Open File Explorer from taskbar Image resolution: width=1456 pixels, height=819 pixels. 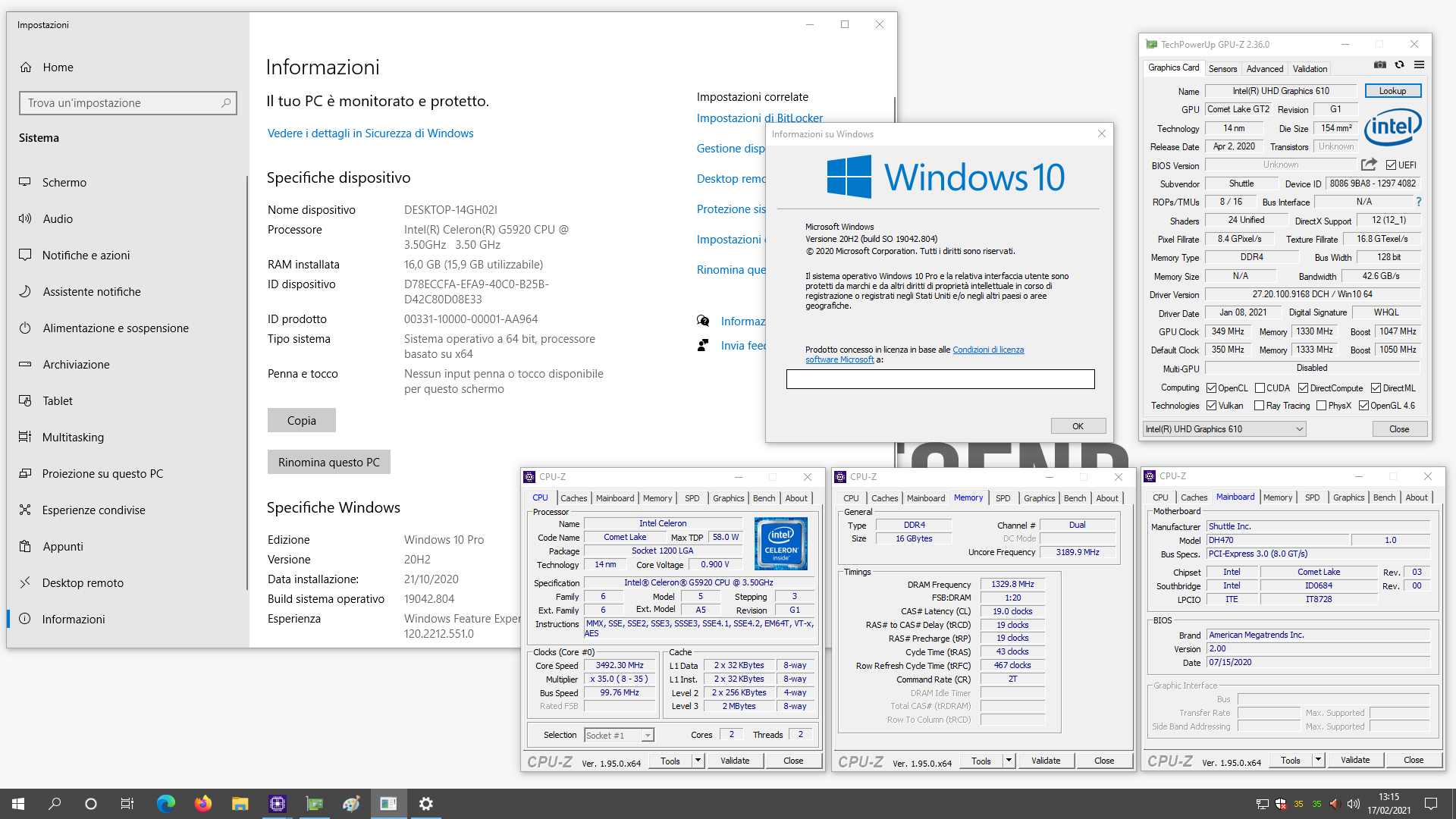(240, 804)
